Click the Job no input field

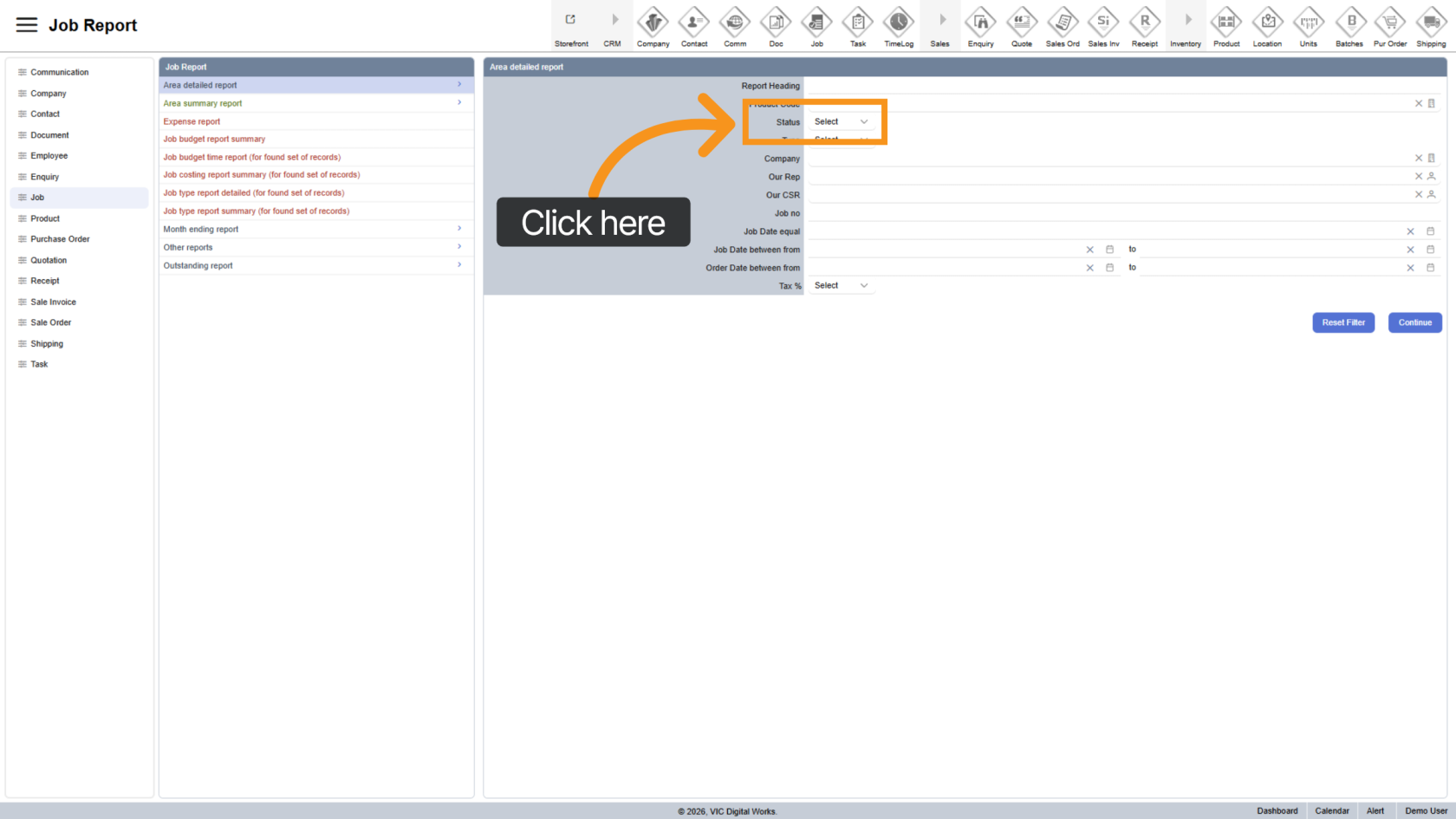click(x=1118, y=213)
